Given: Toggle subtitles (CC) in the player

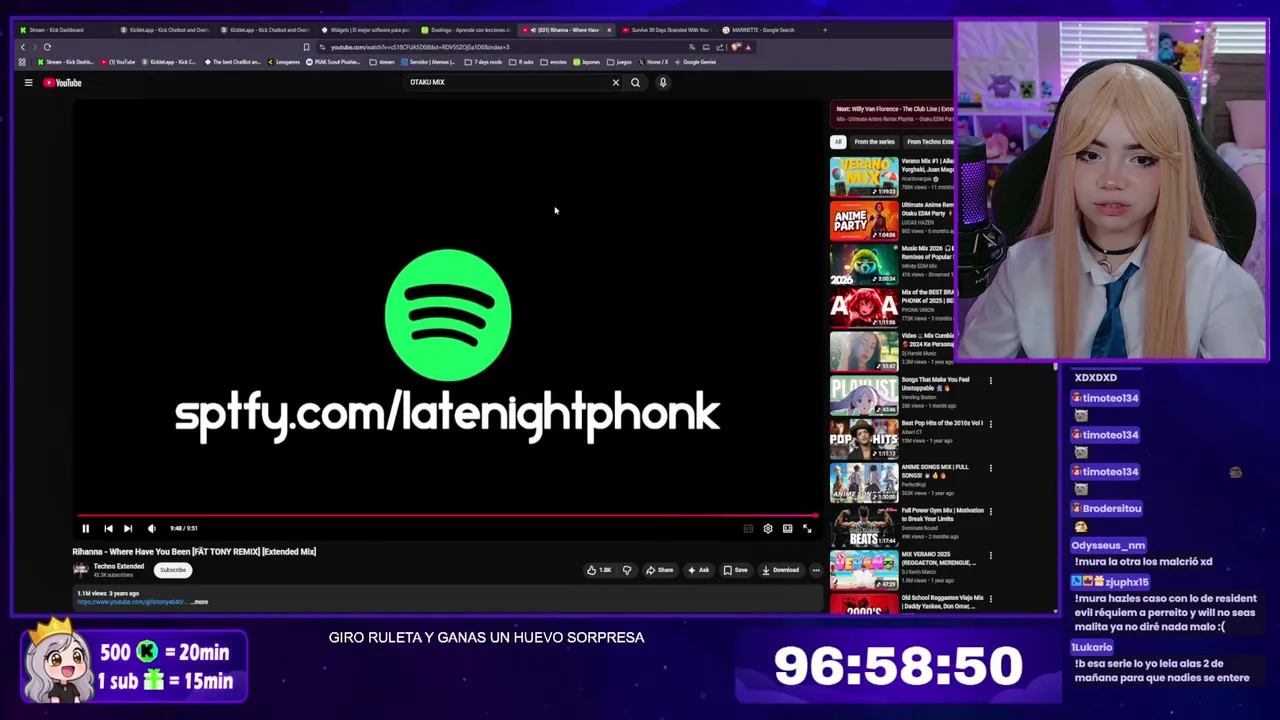Looking at the screenshot, I should point(748,528).
